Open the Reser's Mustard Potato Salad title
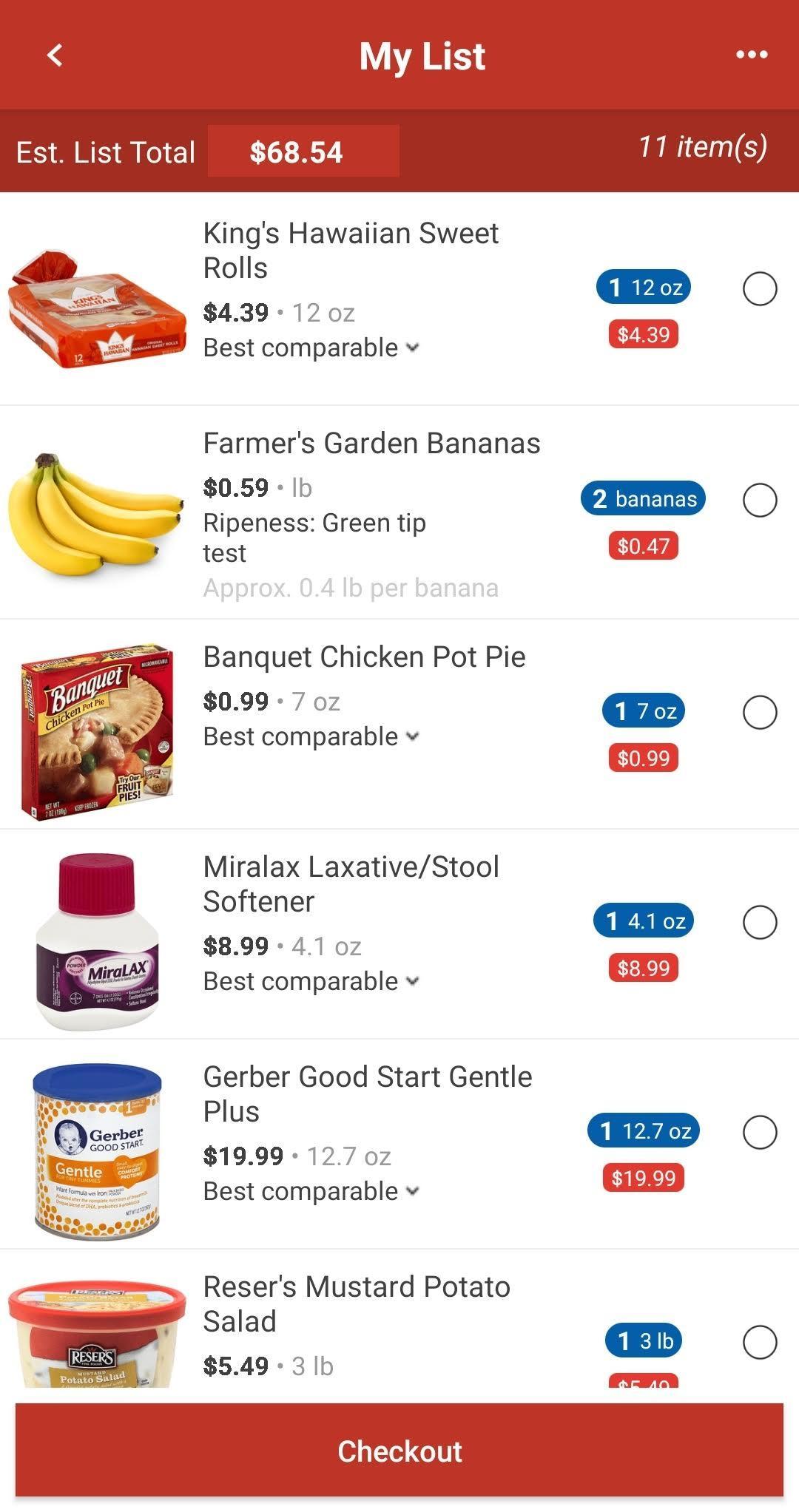 click(357, 1303)
